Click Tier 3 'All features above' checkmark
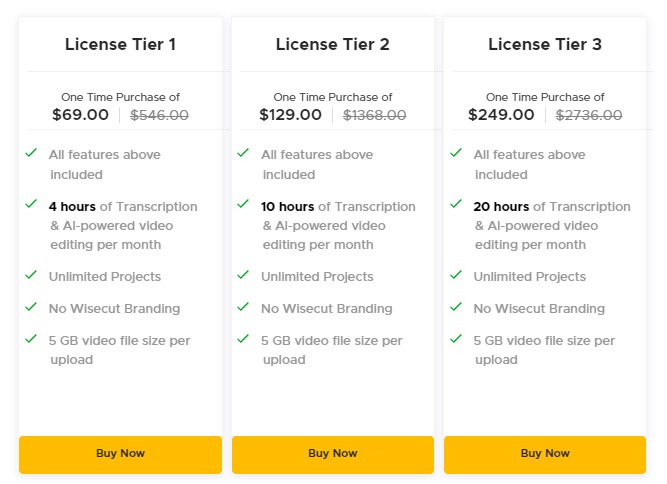667x484 pixels. pyautogui.click(x=456, y=152)
